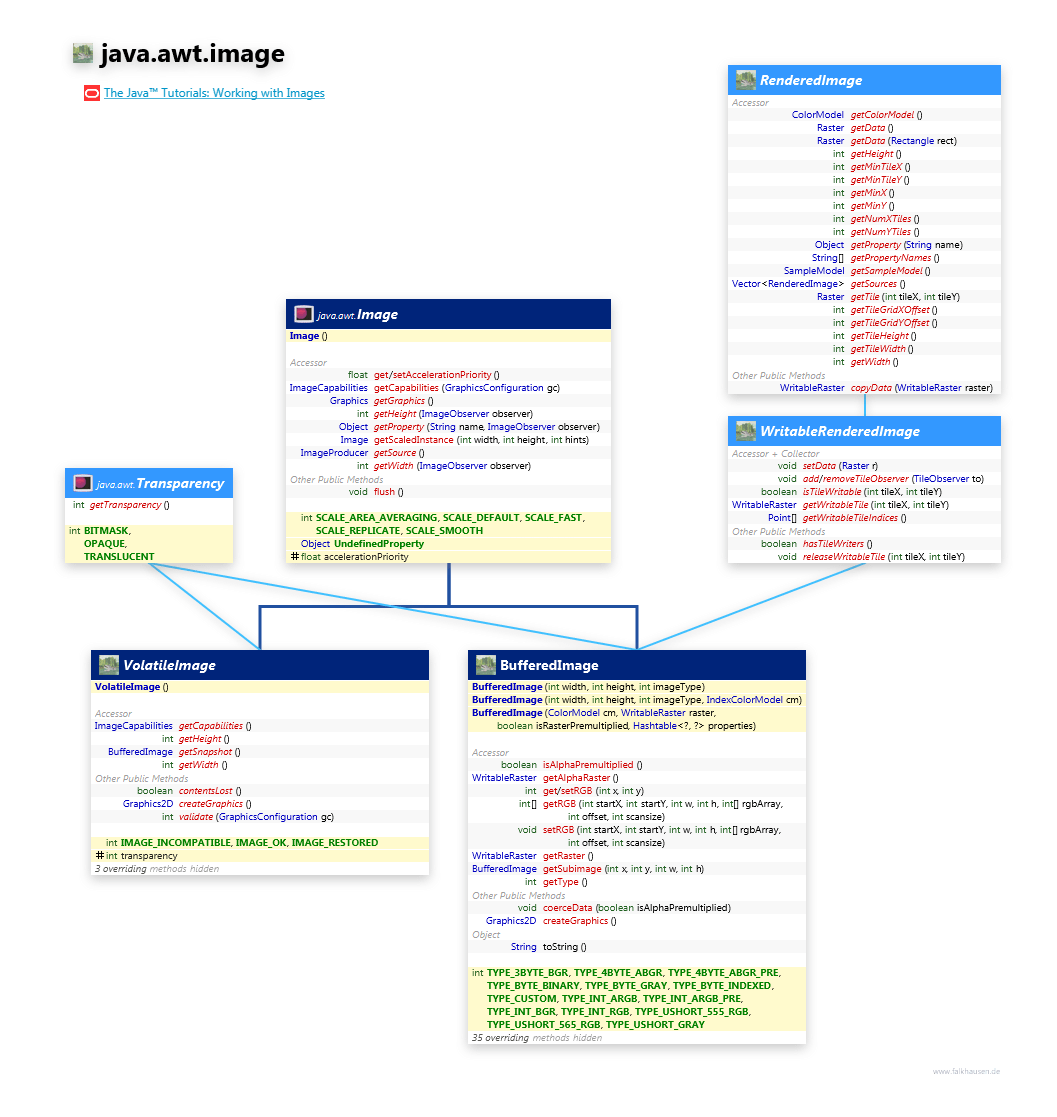Viewport: 1057px width, 1117px height.
Task: Click getRaster method in BufferedImage
Action: [x=563, y=856]
